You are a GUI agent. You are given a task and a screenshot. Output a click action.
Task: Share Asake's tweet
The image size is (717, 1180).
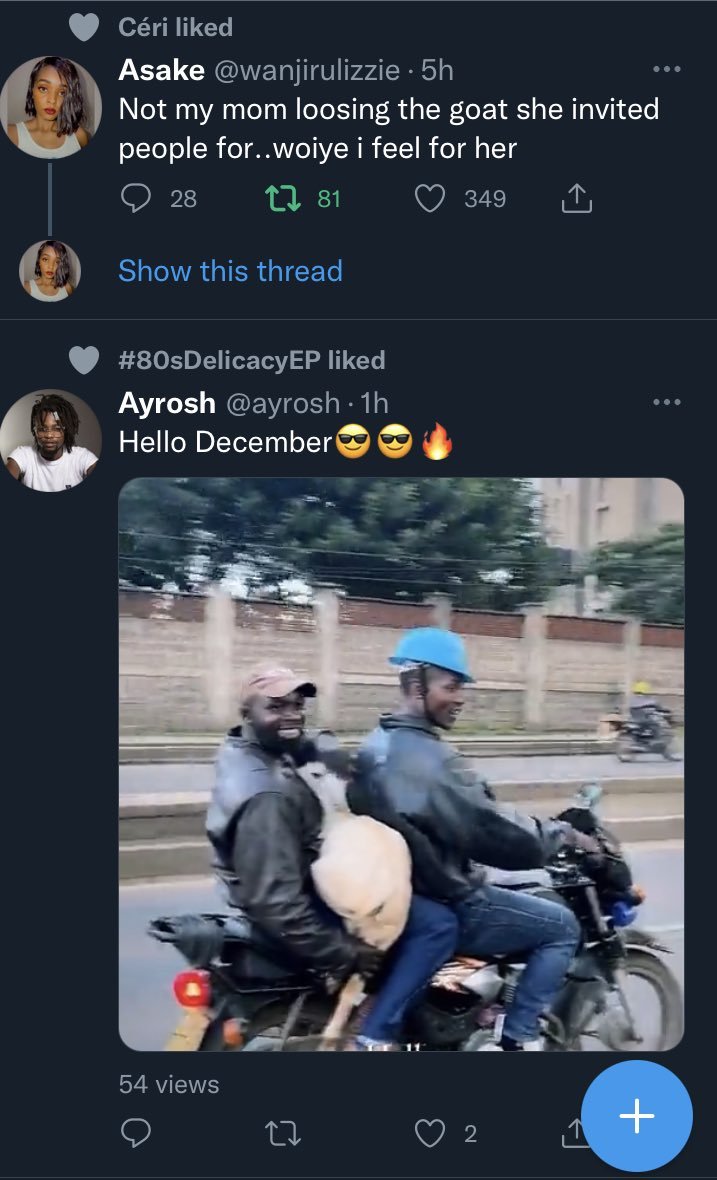point(576,200)
